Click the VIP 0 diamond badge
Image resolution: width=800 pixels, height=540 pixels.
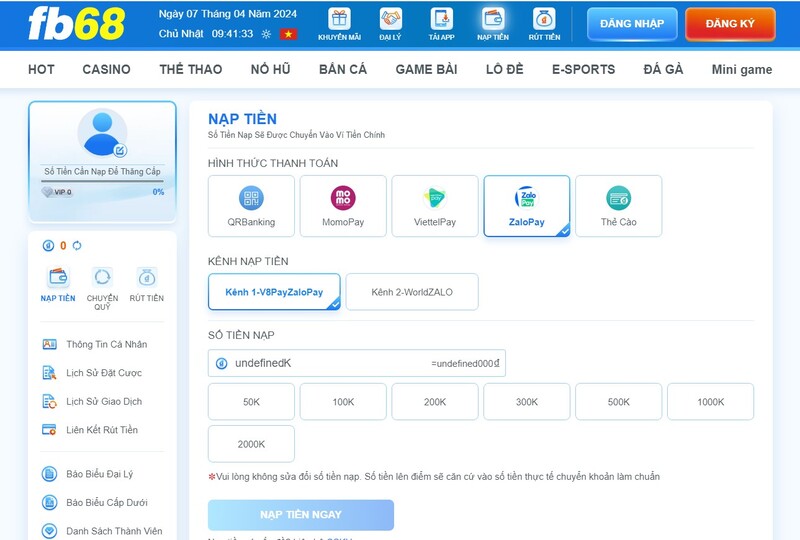point(57,192)
